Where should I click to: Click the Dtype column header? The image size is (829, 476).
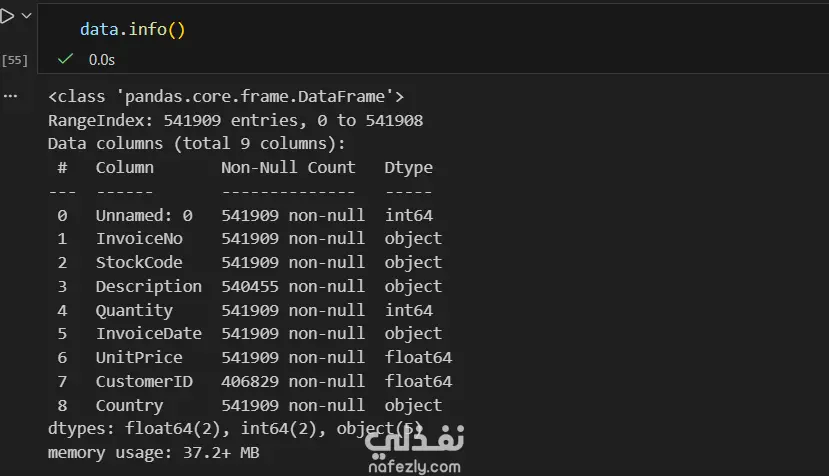408,167
